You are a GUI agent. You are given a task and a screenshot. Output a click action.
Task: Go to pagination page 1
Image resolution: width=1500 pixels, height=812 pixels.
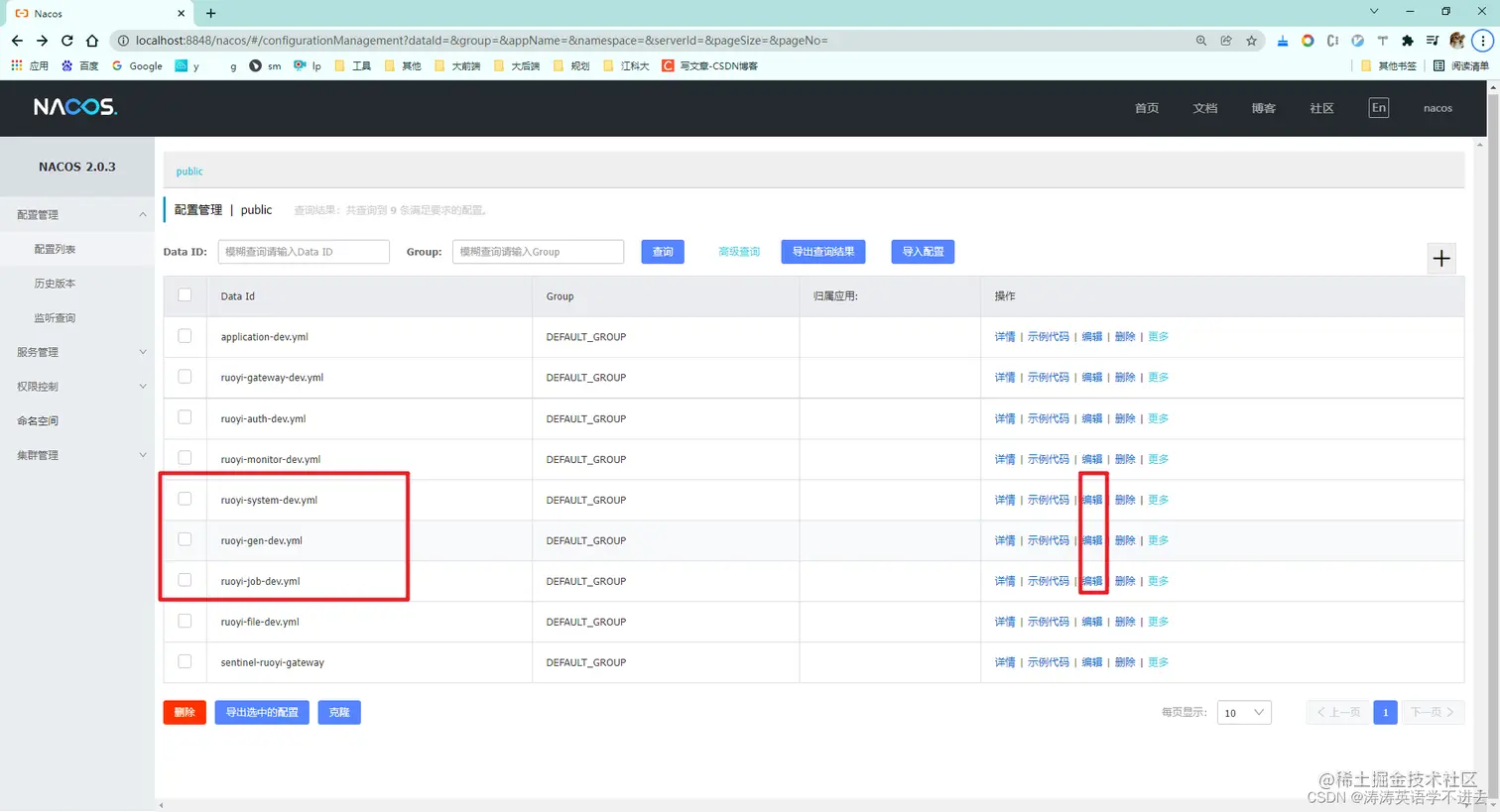pos(1386,712)
